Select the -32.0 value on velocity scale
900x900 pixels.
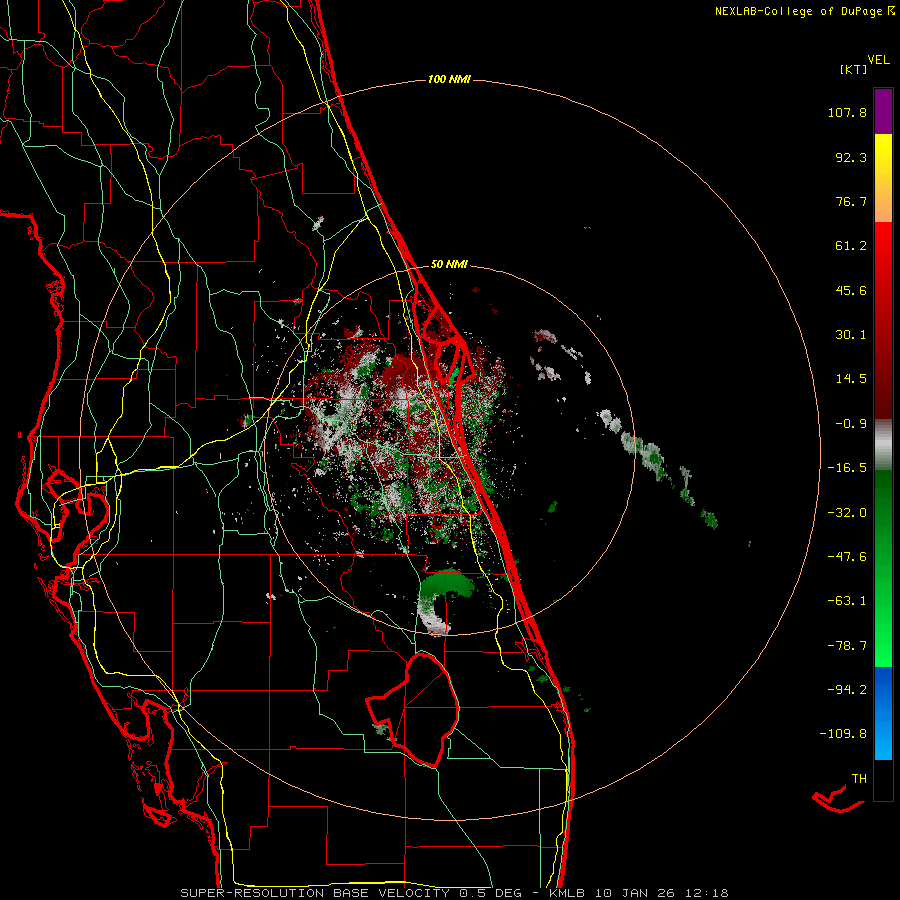(x=847, y=513)
